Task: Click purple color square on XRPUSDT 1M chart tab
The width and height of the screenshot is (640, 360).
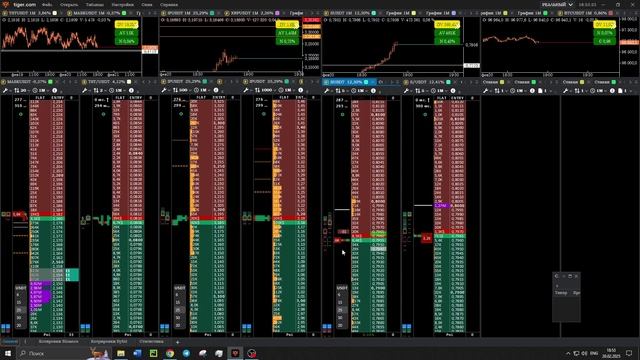Action: tap(277, 13)
